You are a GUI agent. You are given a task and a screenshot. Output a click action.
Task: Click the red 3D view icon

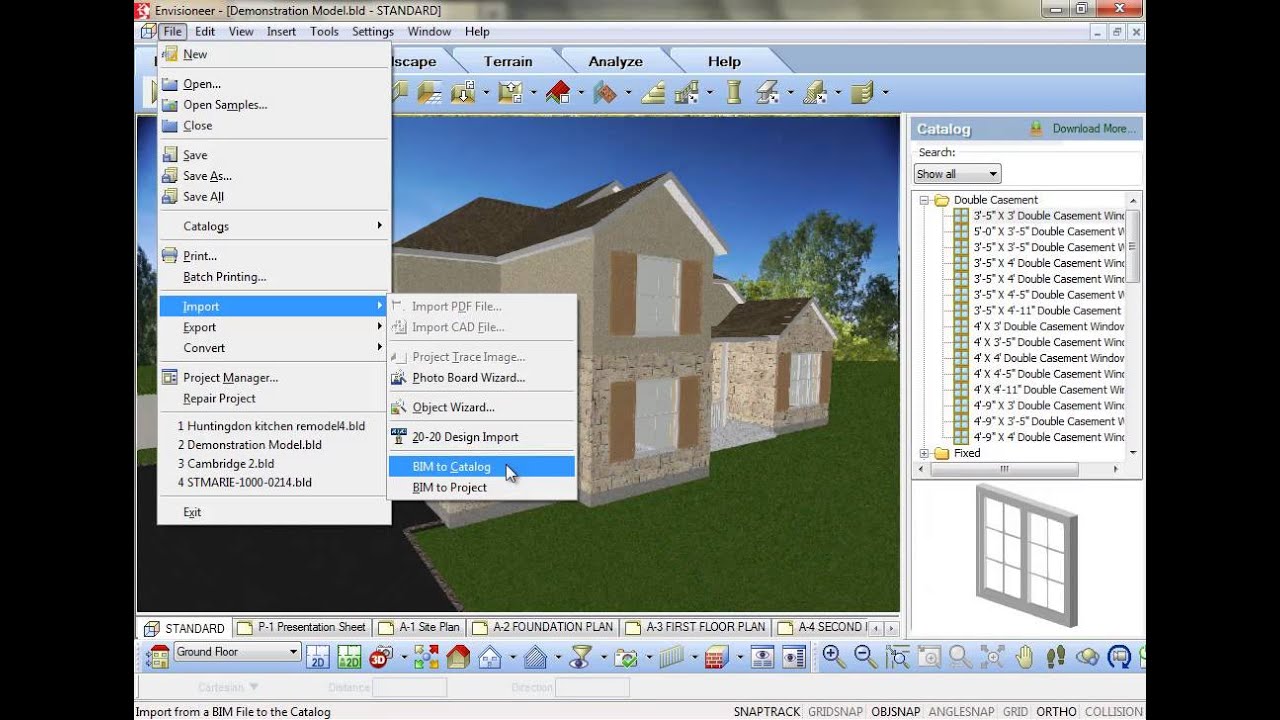pyautogui.click(x=379, y=657)
